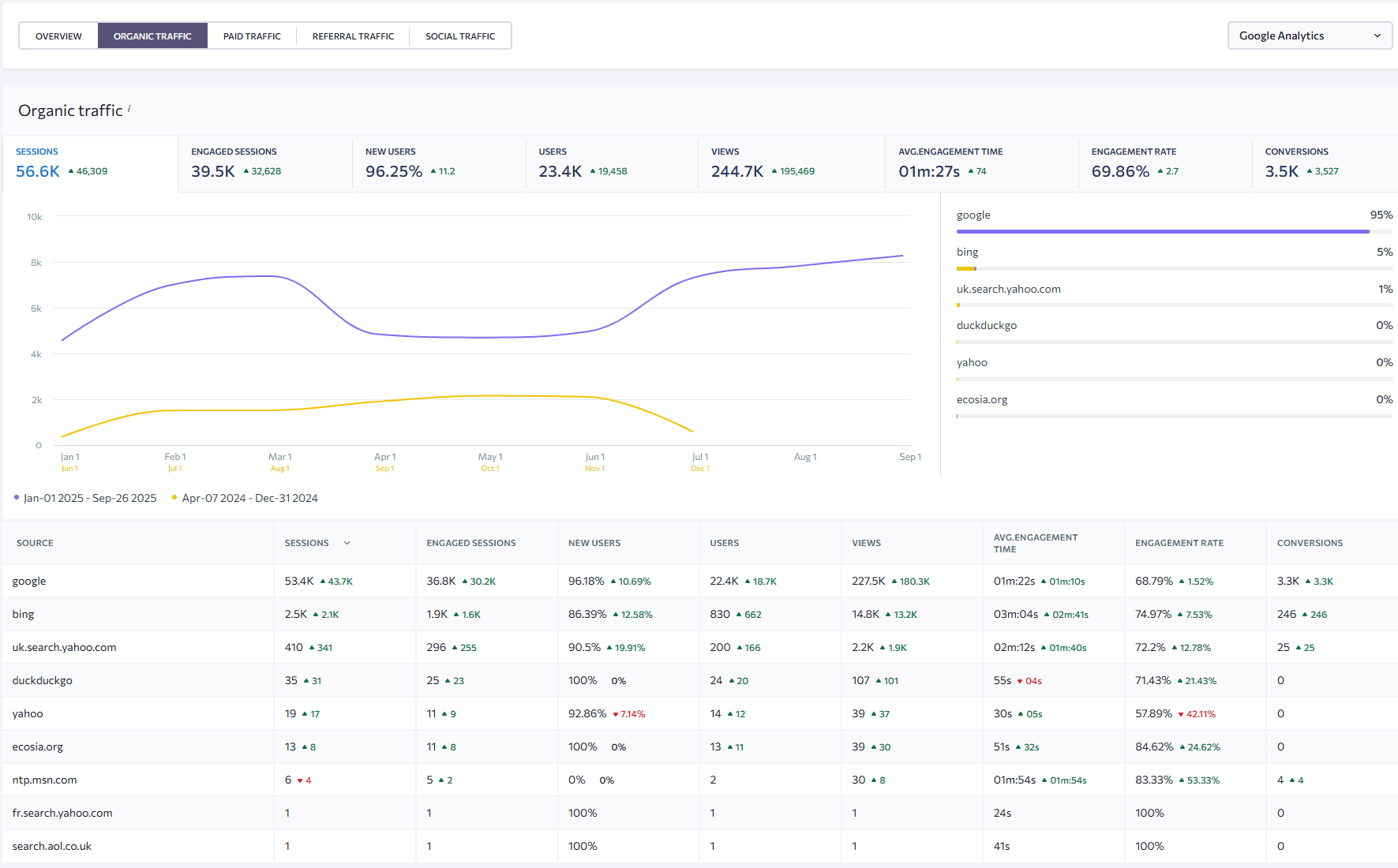Click the Sep 1 axis label
The image size is (1398, 868).
pyautogui.click(x=910, y=457)
